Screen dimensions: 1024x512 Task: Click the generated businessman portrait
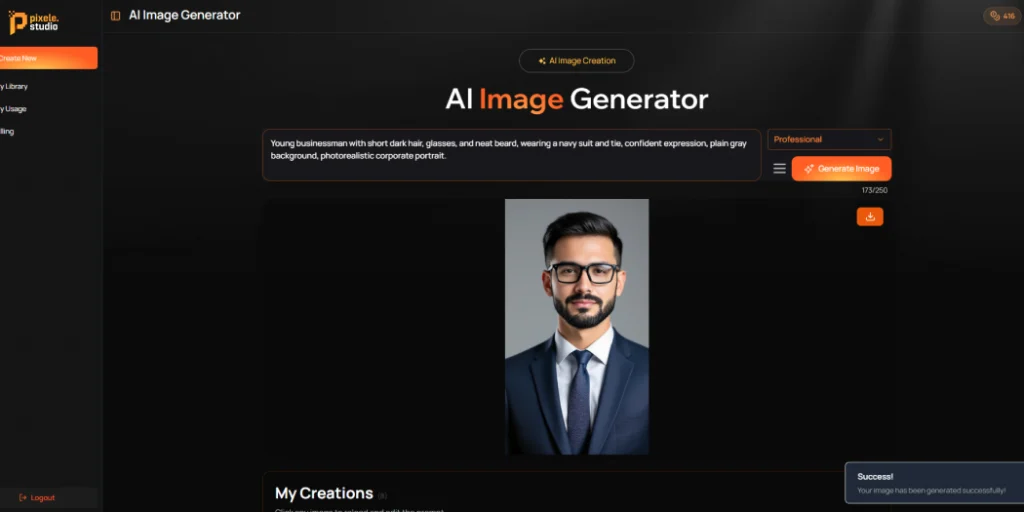577,327
